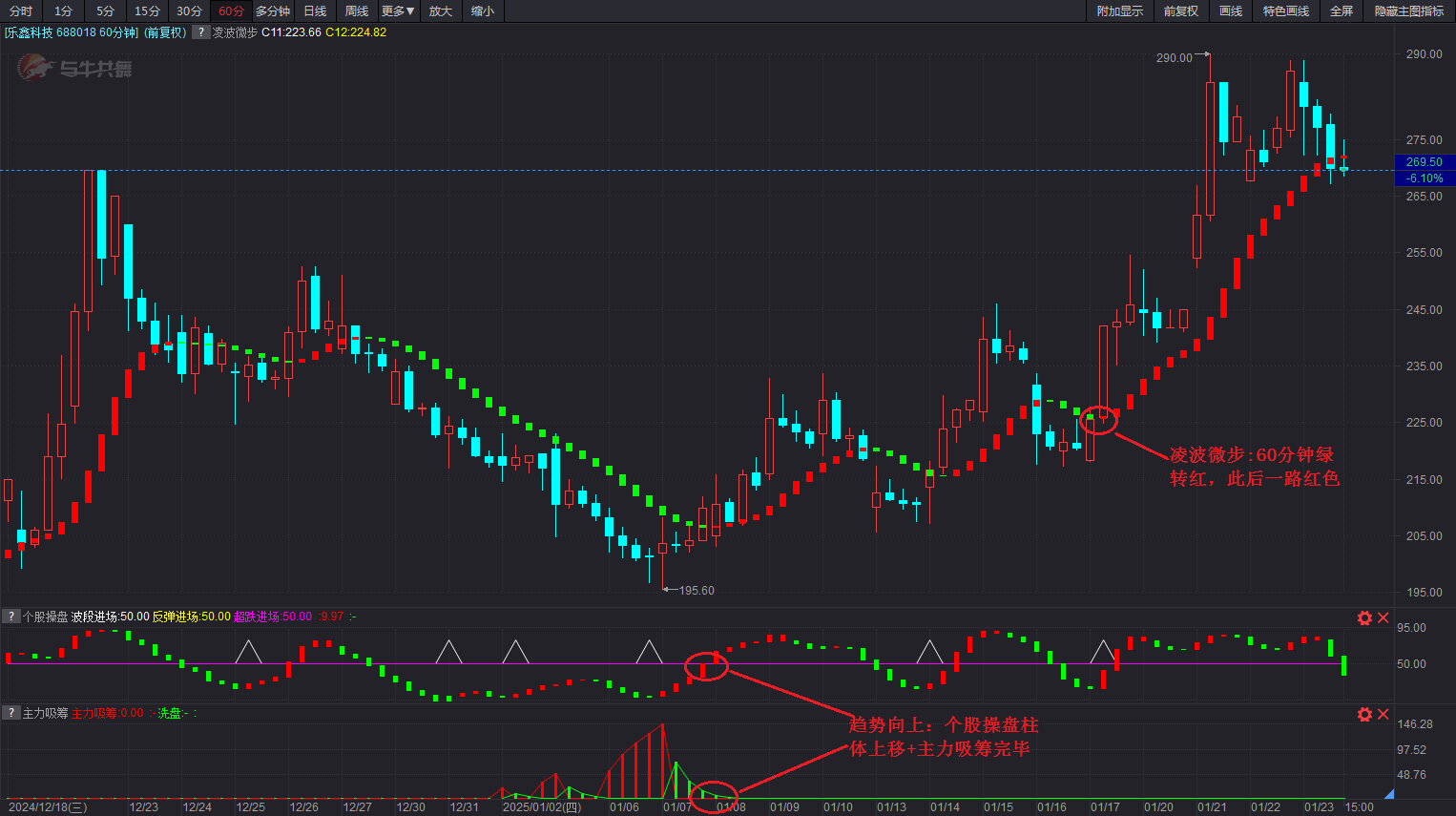Enter 全屏 fullscreen mode
1456x816 pixels.
pyautogui.click(x=1342, y=11)
